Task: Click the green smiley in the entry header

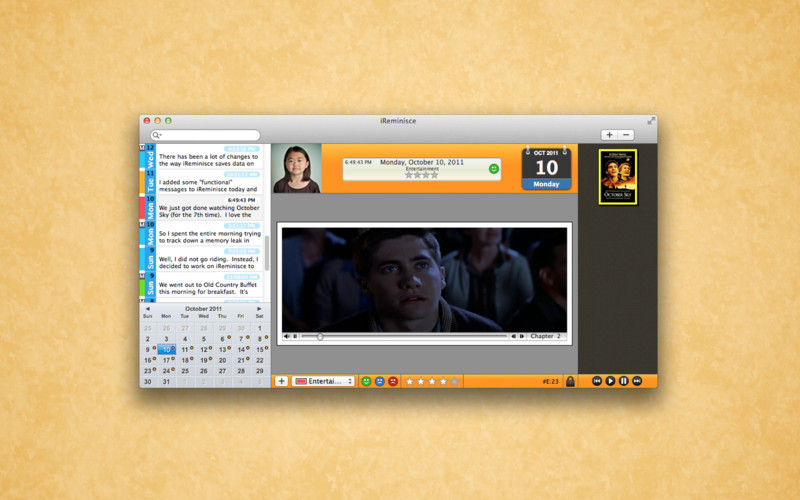Action: (x=493, y=168)
